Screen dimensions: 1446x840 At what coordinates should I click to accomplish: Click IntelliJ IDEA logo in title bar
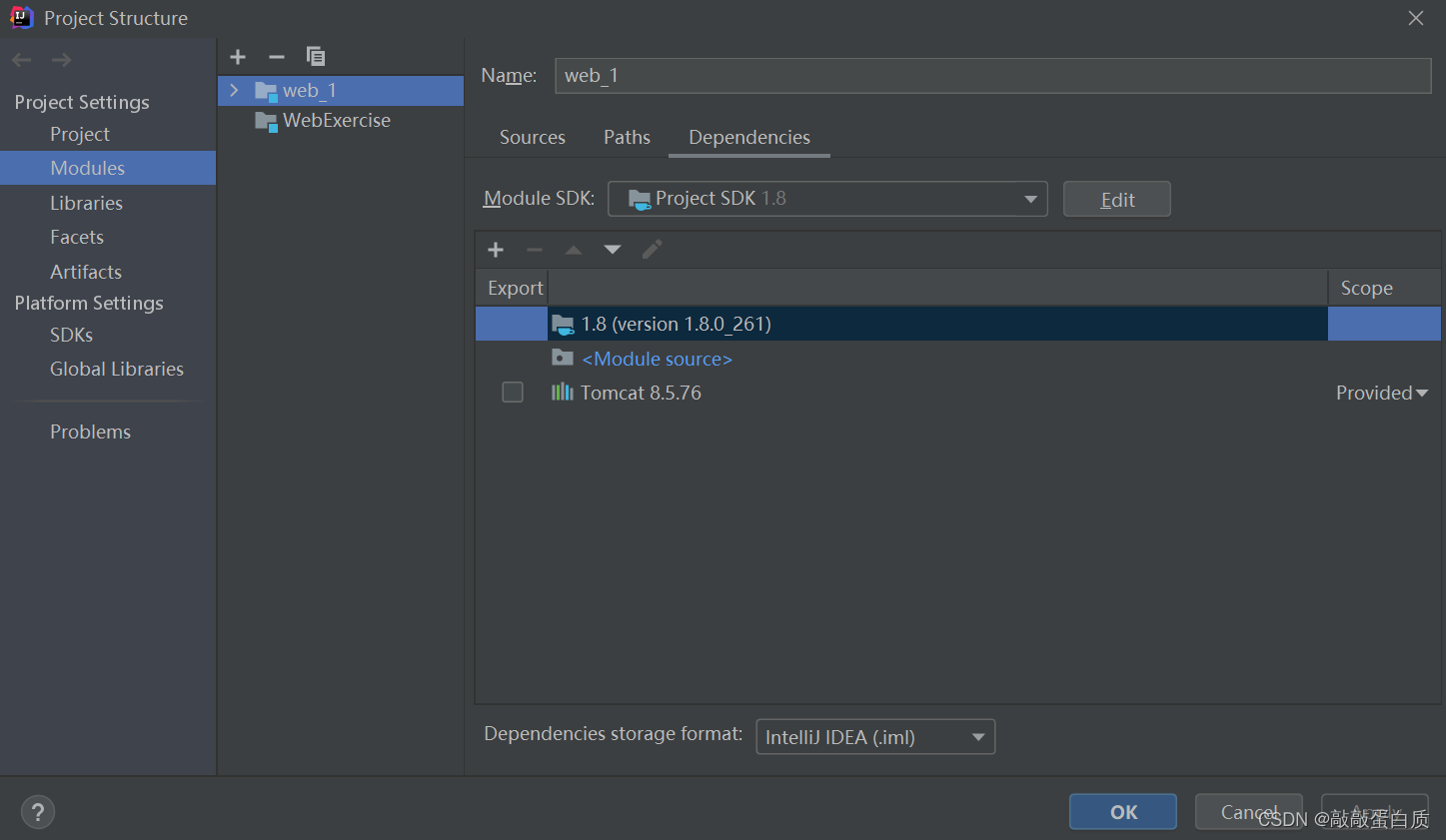tap(21, 17)
